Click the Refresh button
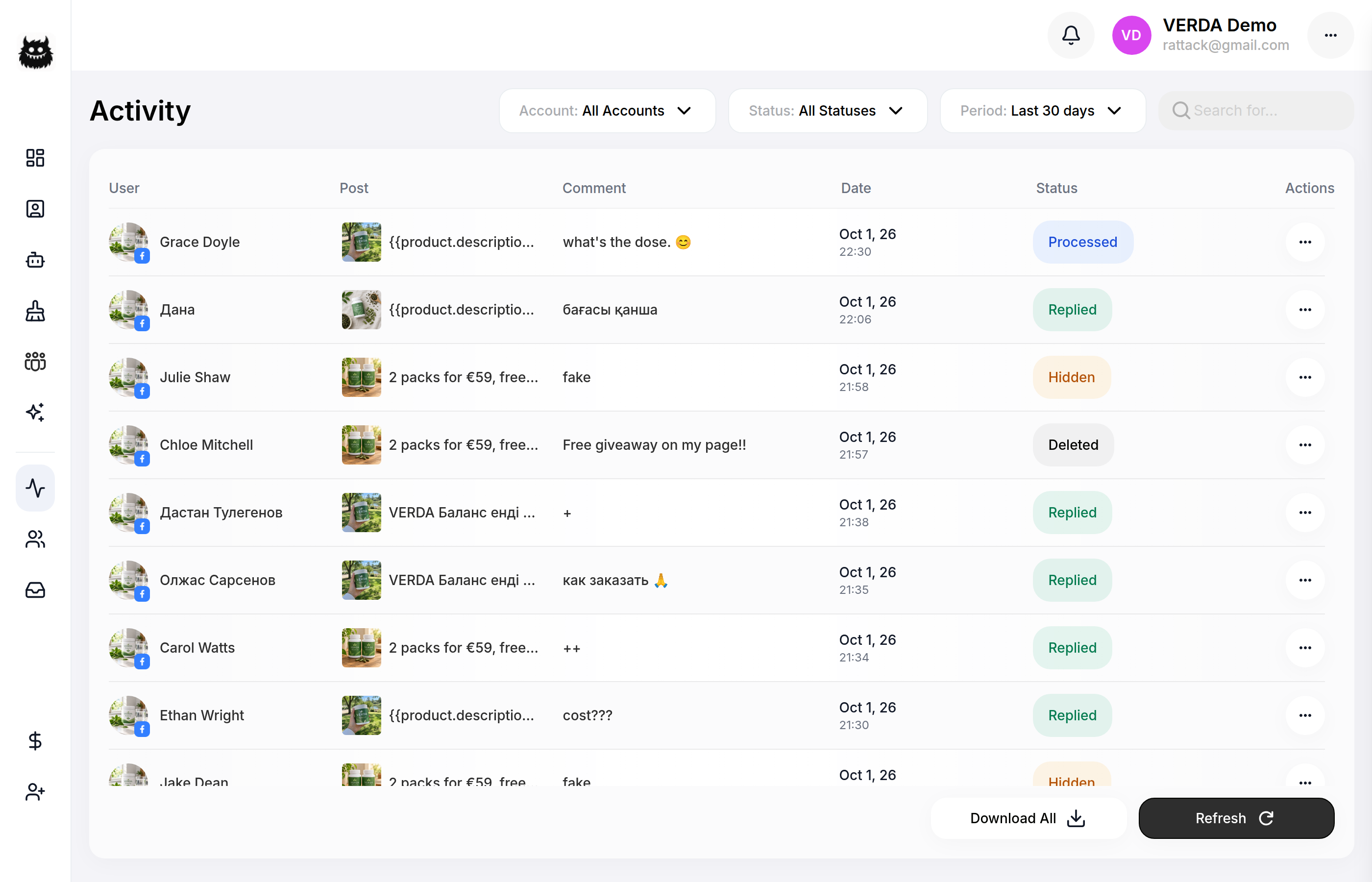The image size is (1372, 882). [x=1236, y=818]
